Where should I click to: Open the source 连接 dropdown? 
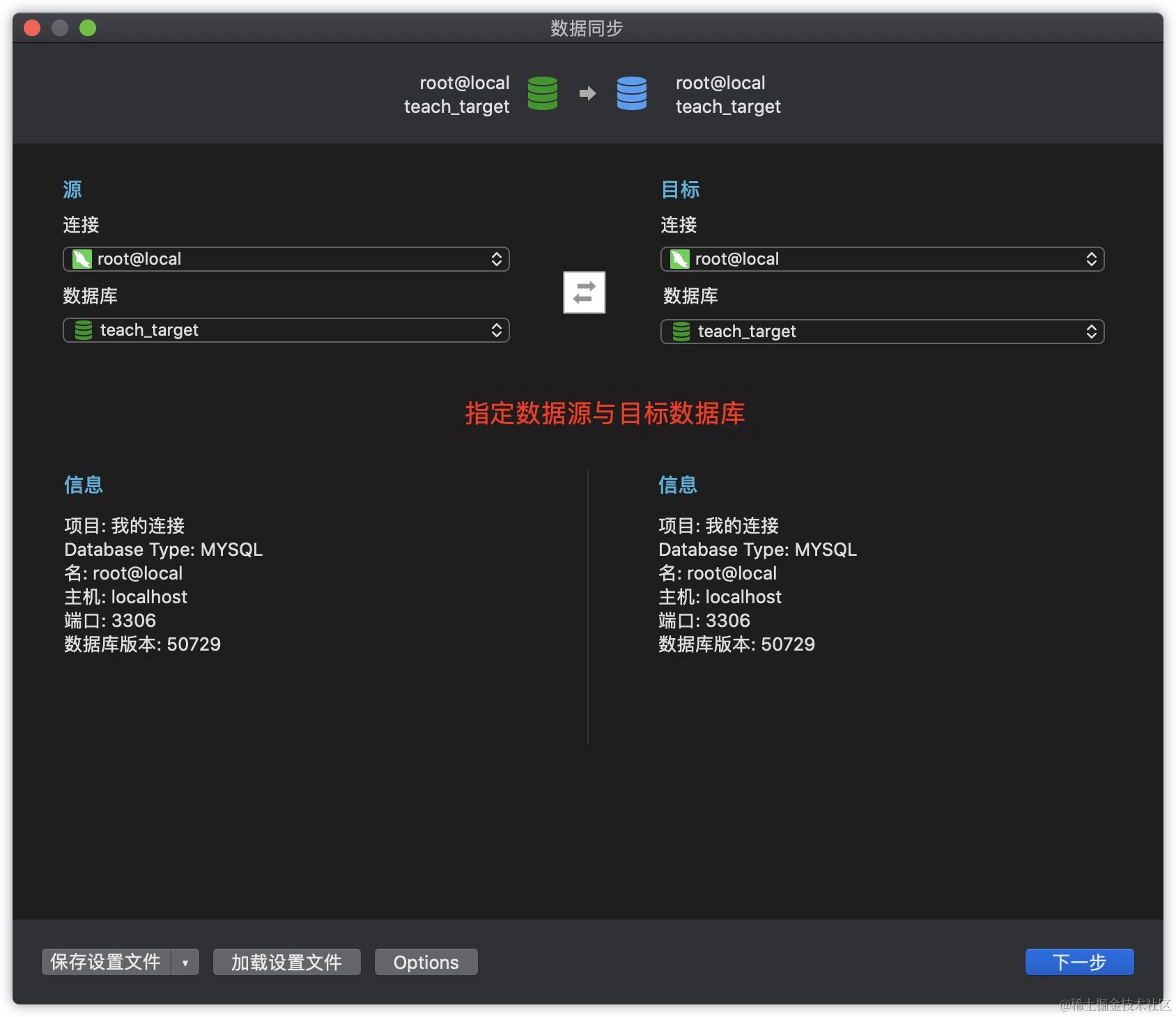coord(286,259)
